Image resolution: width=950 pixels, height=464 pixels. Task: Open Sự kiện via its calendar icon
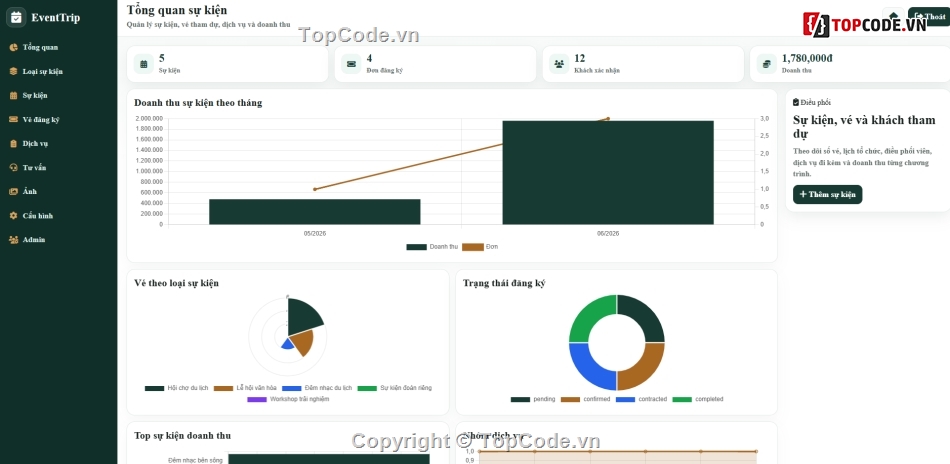click(13, 95)
